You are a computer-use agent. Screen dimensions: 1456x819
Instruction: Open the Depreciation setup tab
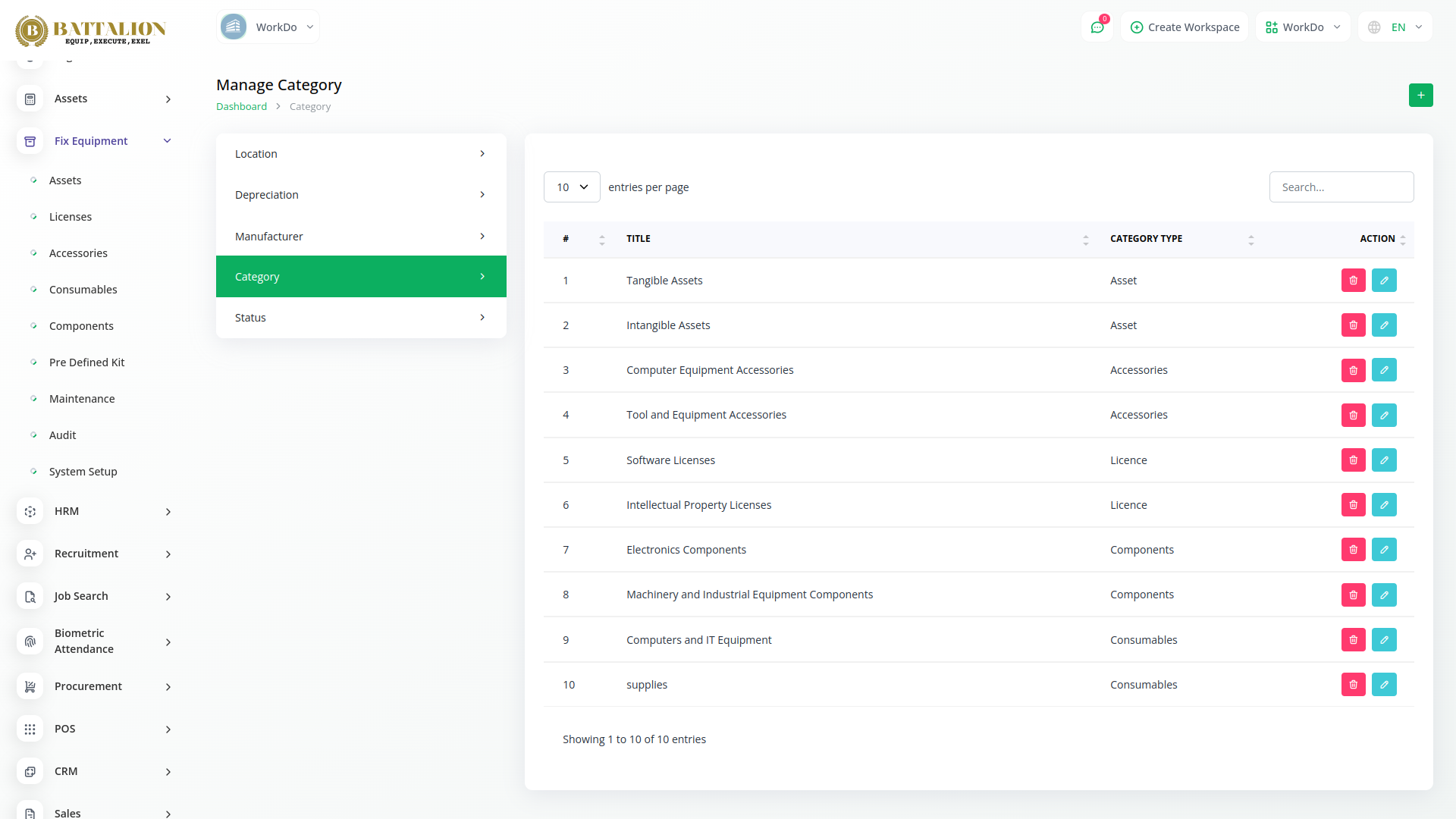click(x=361, y=195)
